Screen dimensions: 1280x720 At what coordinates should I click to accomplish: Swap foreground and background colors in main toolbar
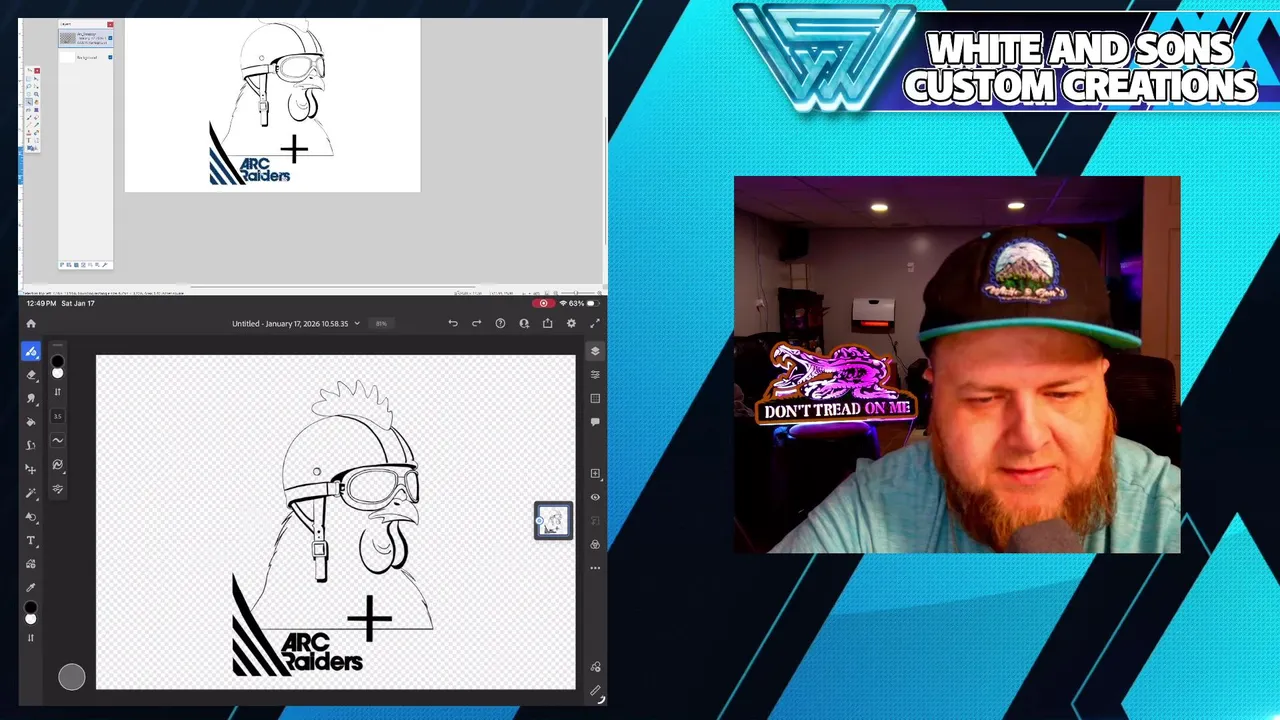click(31, 637)
